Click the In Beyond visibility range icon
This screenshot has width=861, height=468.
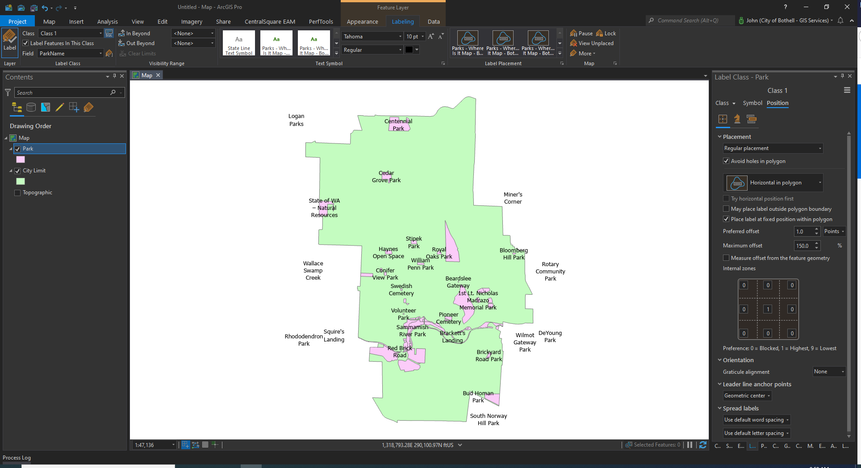point(121,34)
